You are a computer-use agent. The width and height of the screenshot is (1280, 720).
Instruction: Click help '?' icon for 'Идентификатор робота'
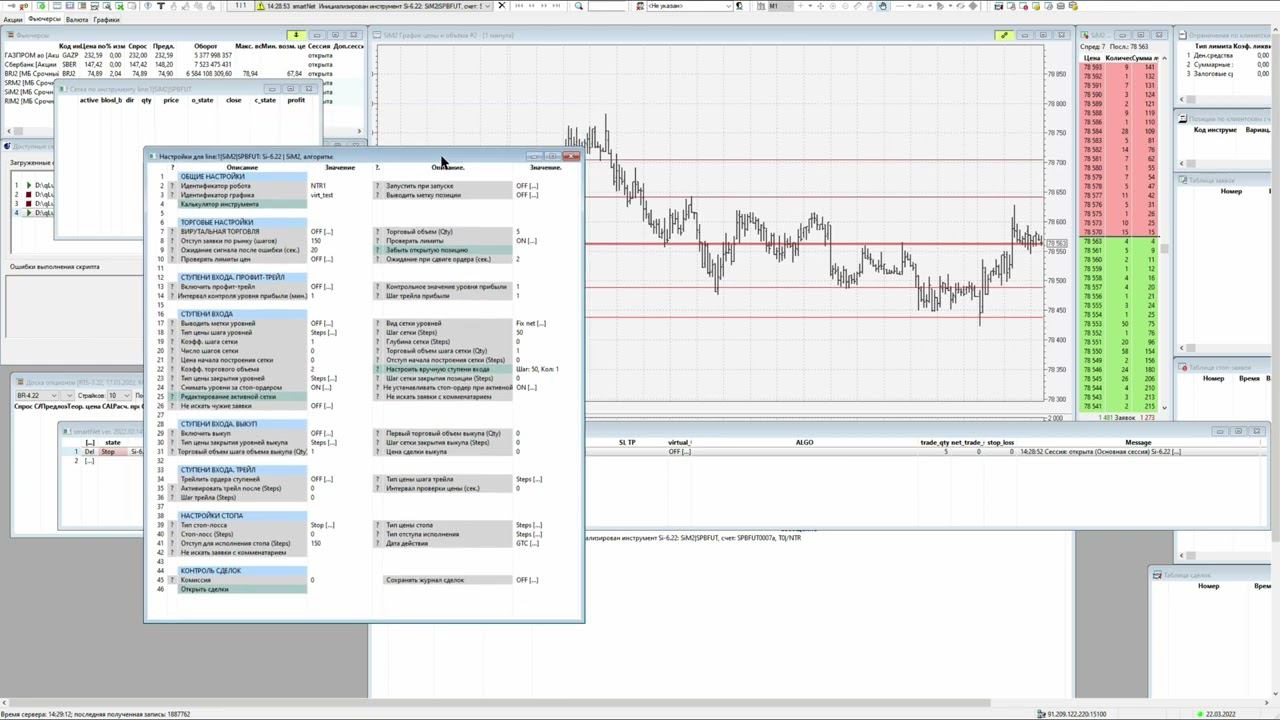(172, 186)
